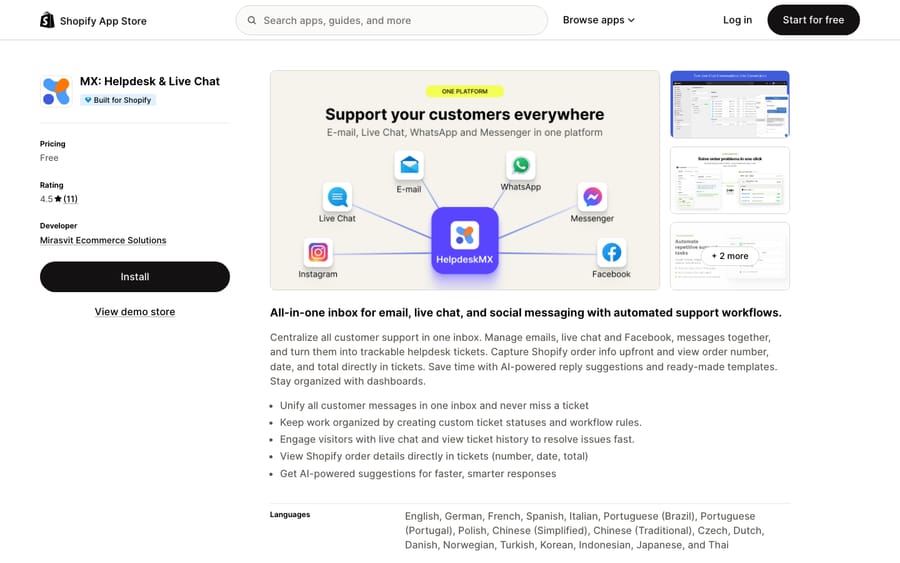Click the Install button
Screen dimensions: 900x563
click(x=135, y=277)
